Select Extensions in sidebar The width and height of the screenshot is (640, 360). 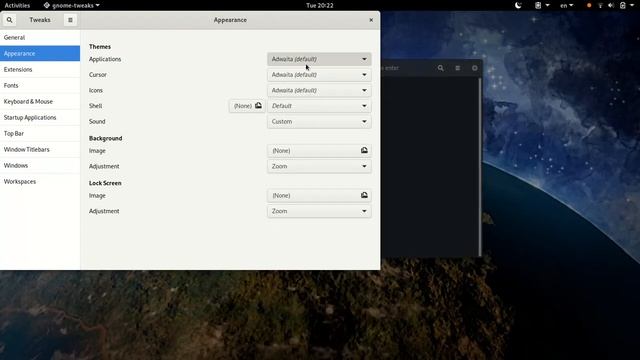coord(40,69)
